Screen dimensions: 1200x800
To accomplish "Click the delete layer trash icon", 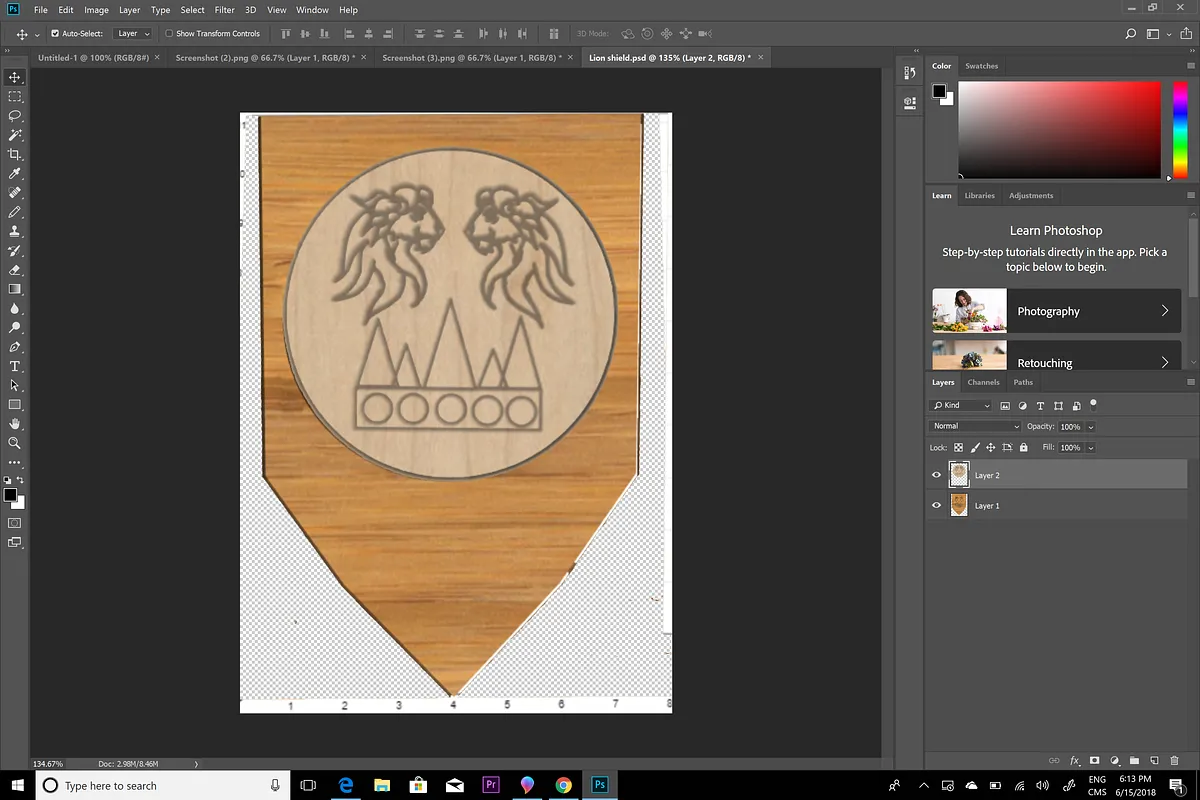I will click(1172, 761).
